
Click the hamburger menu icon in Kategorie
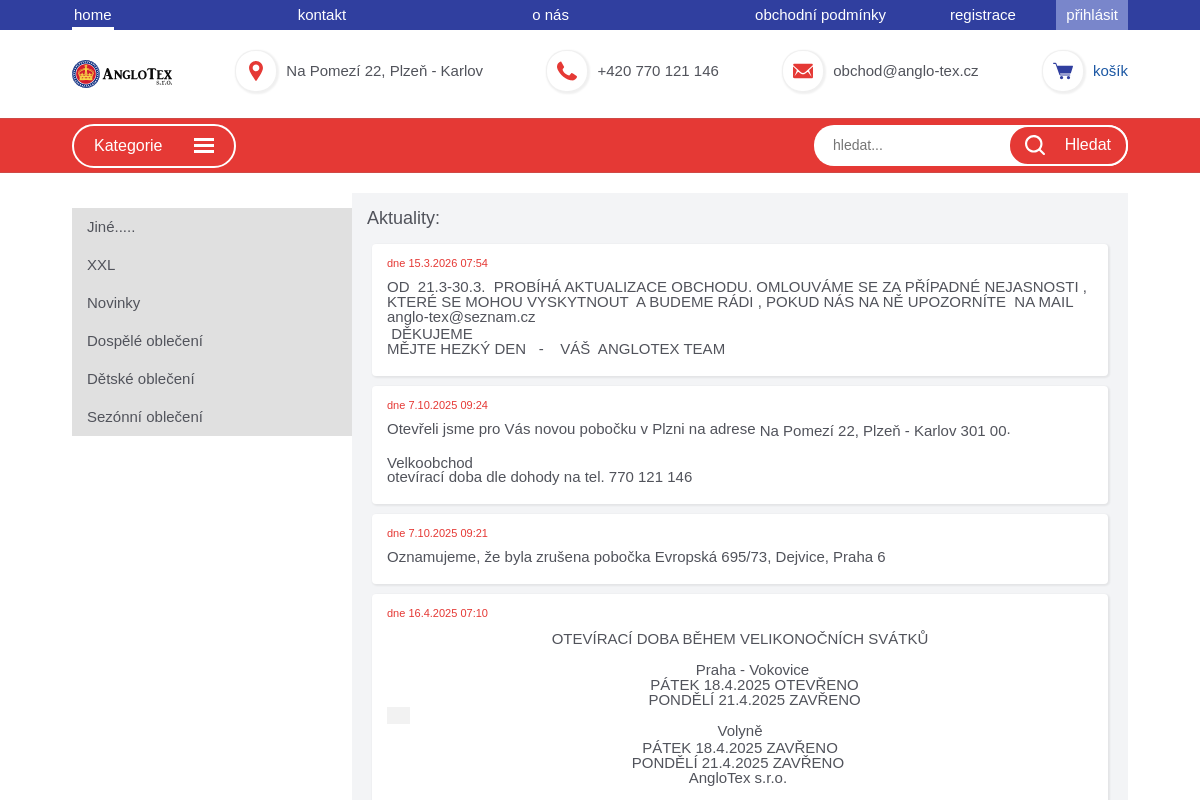[x=204, y=146]
